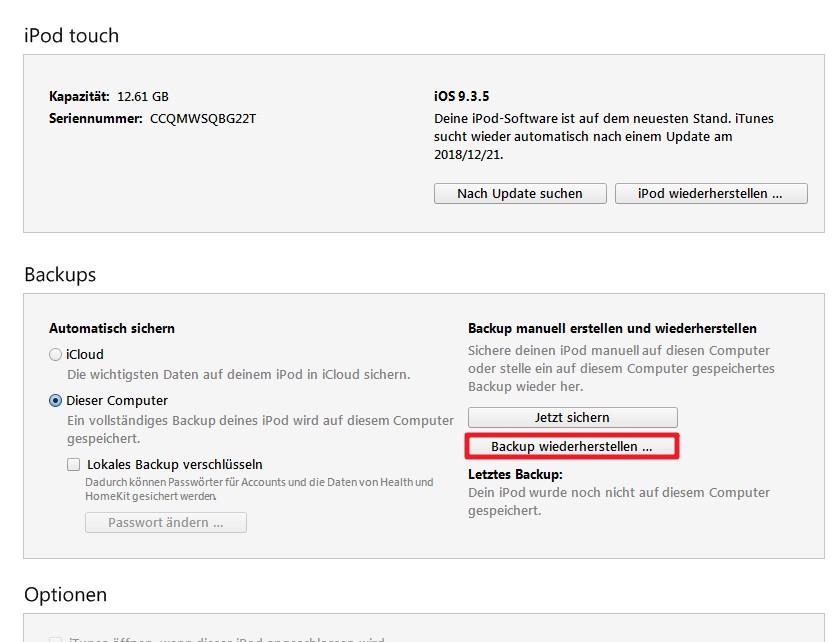
Task: Click the serial number CCQMWSQBG22T
Action: [x=203, y=118]
